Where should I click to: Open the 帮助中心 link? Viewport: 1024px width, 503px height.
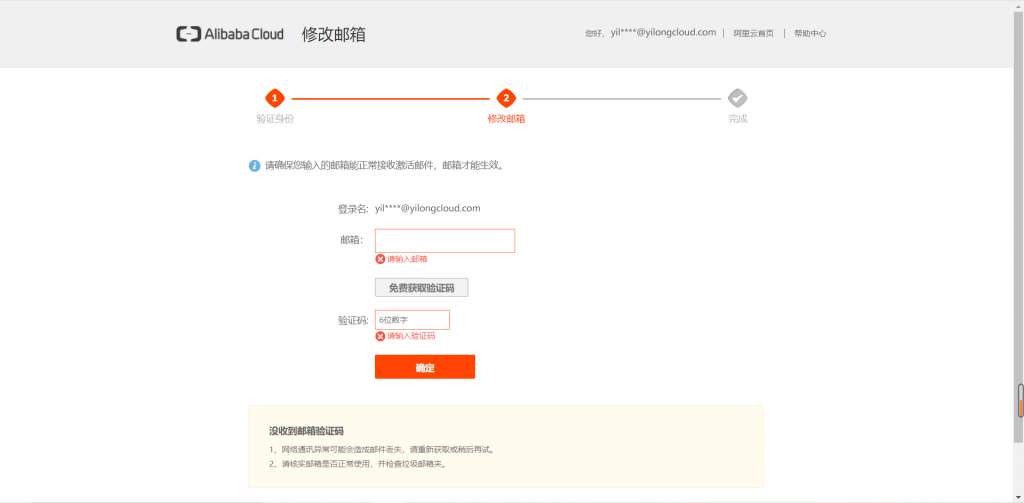[810, 33]
